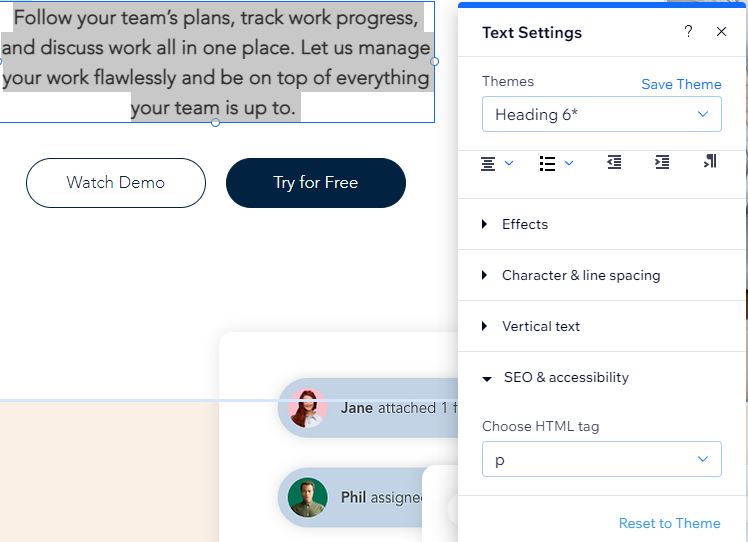This screenshot has width=748, height=542.
Task: Expand Character & line spacing section
Action: [580, 275]
